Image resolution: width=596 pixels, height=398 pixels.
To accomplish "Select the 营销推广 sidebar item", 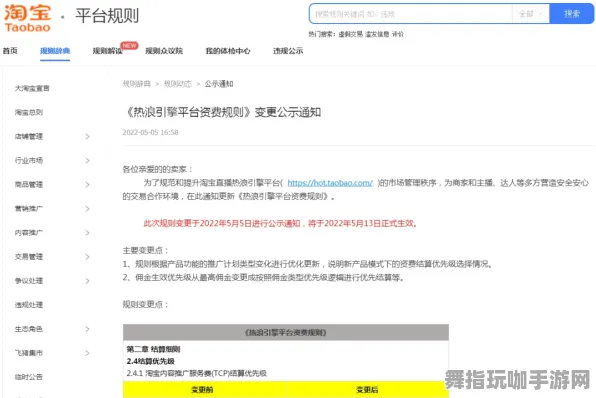I will click(29, 209).
